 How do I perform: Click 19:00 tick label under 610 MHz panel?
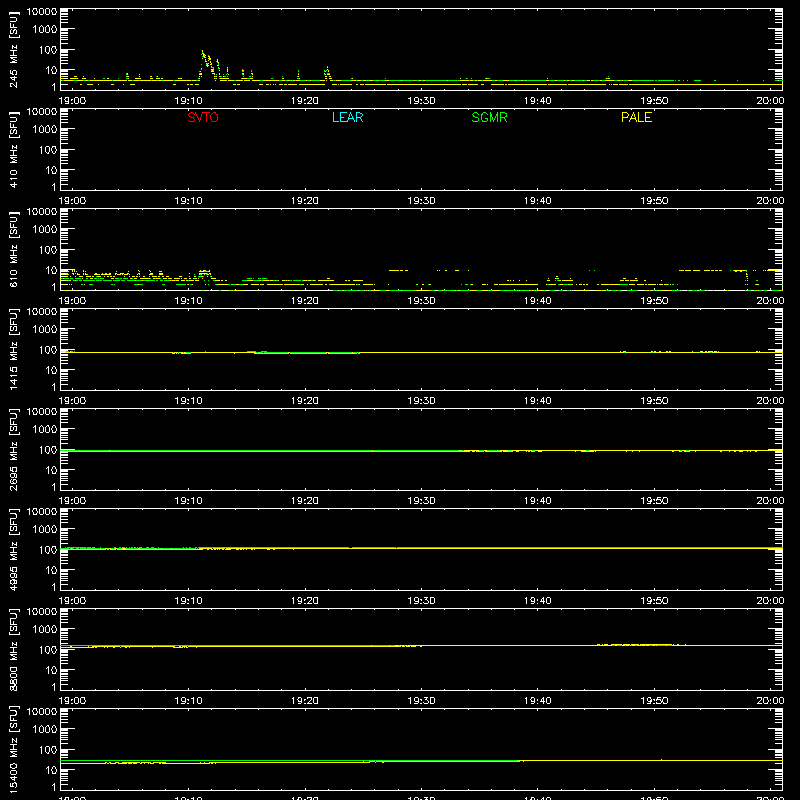click(x=72, y=301)
